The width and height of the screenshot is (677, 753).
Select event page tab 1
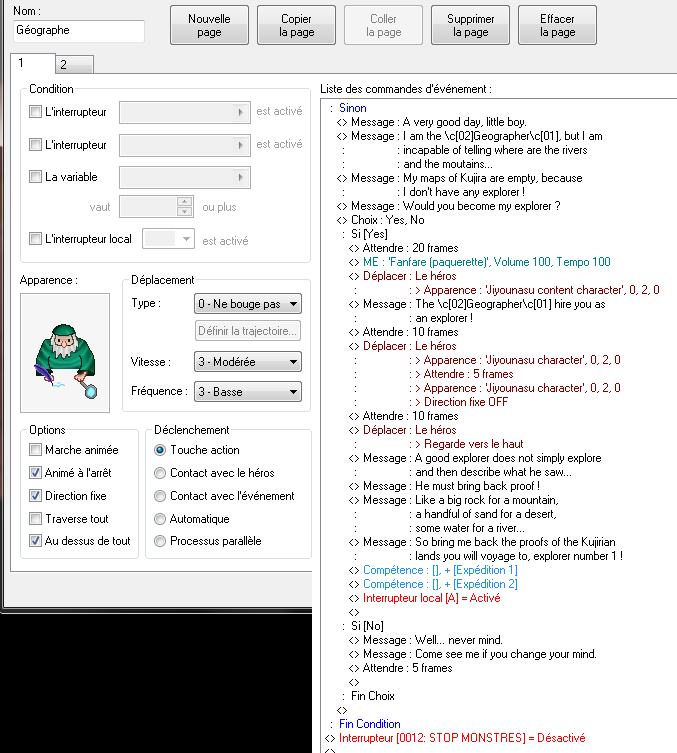pos(33,63)
